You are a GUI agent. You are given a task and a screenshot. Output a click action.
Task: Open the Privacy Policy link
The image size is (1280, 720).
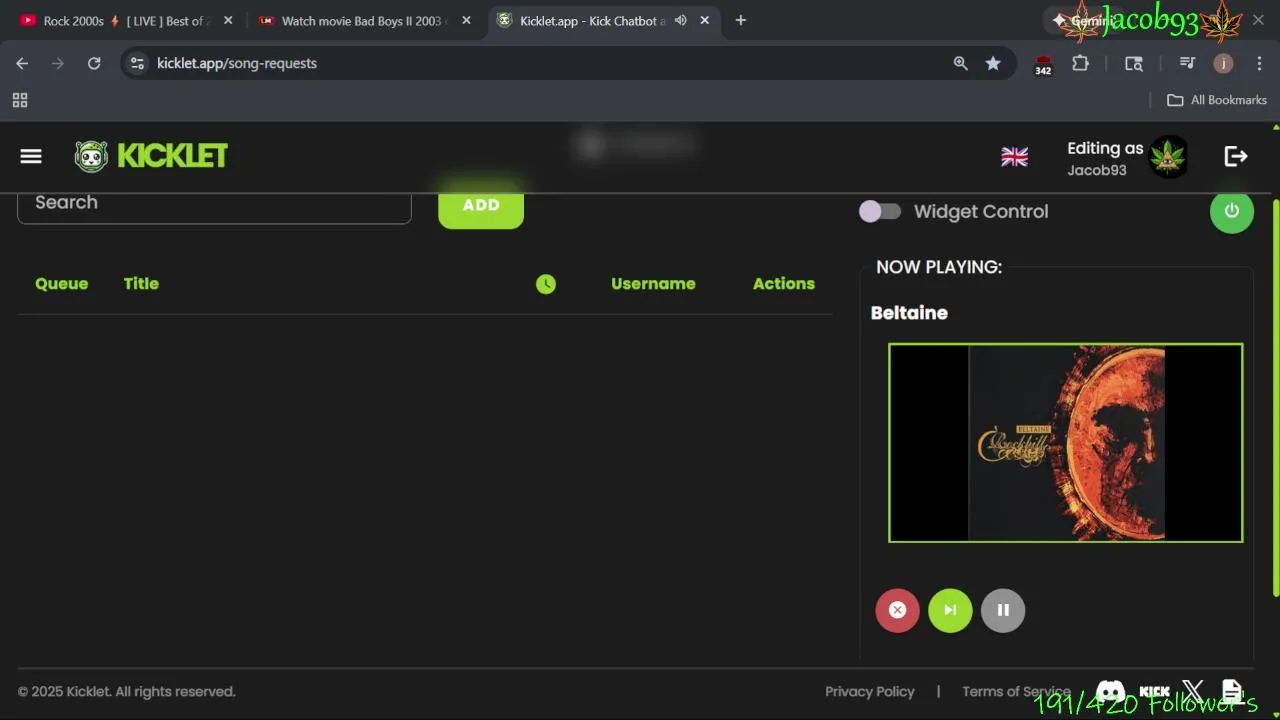coord(870,691)
